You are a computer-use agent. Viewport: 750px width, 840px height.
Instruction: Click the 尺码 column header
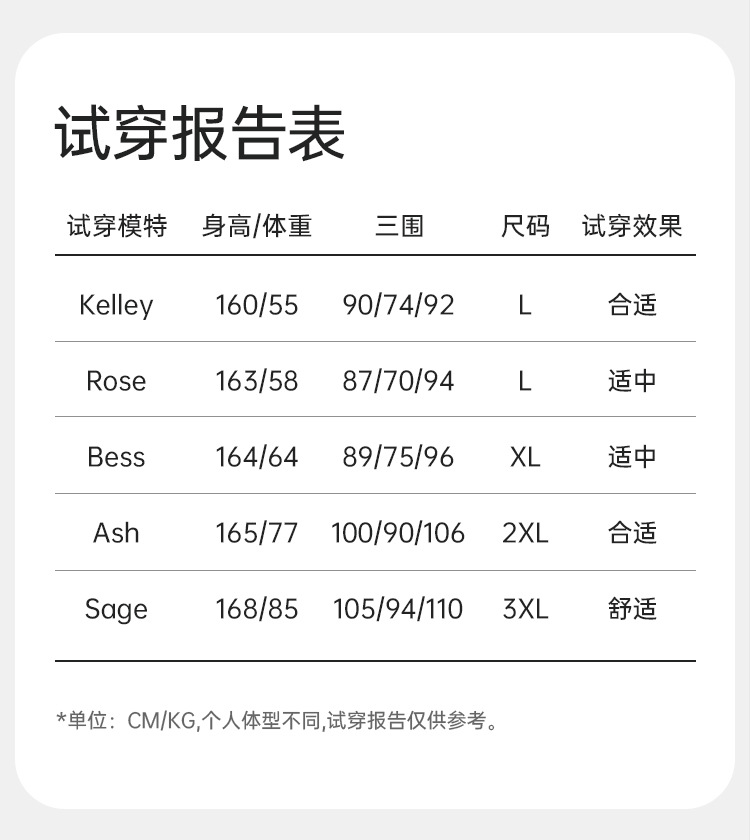tap(525, 226)
